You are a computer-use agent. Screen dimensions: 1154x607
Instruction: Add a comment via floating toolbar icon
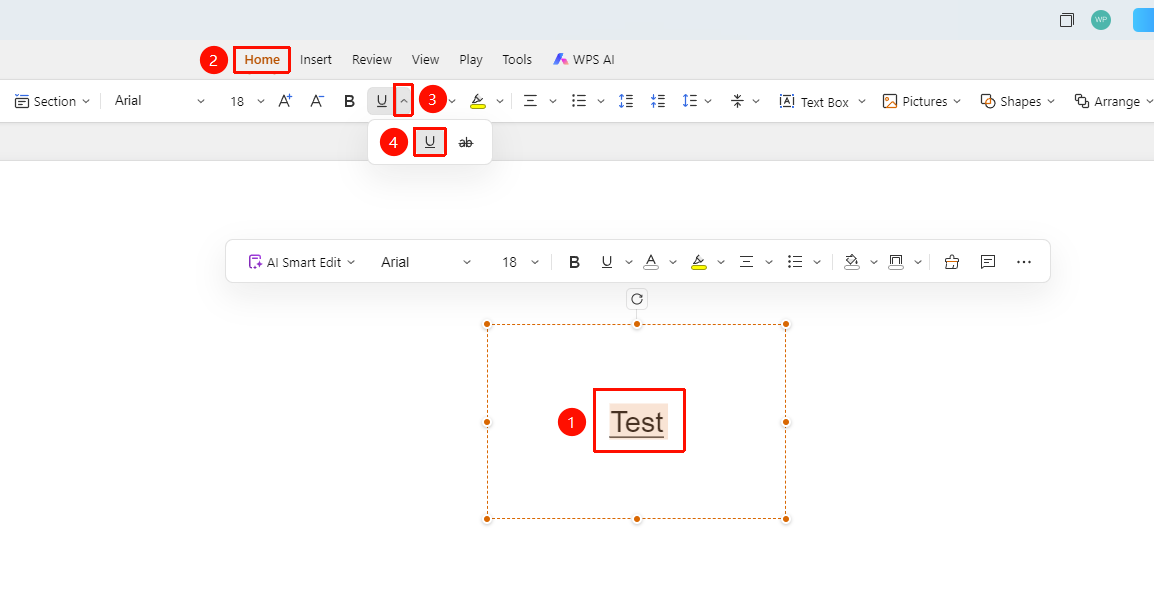tap(988, 262)
